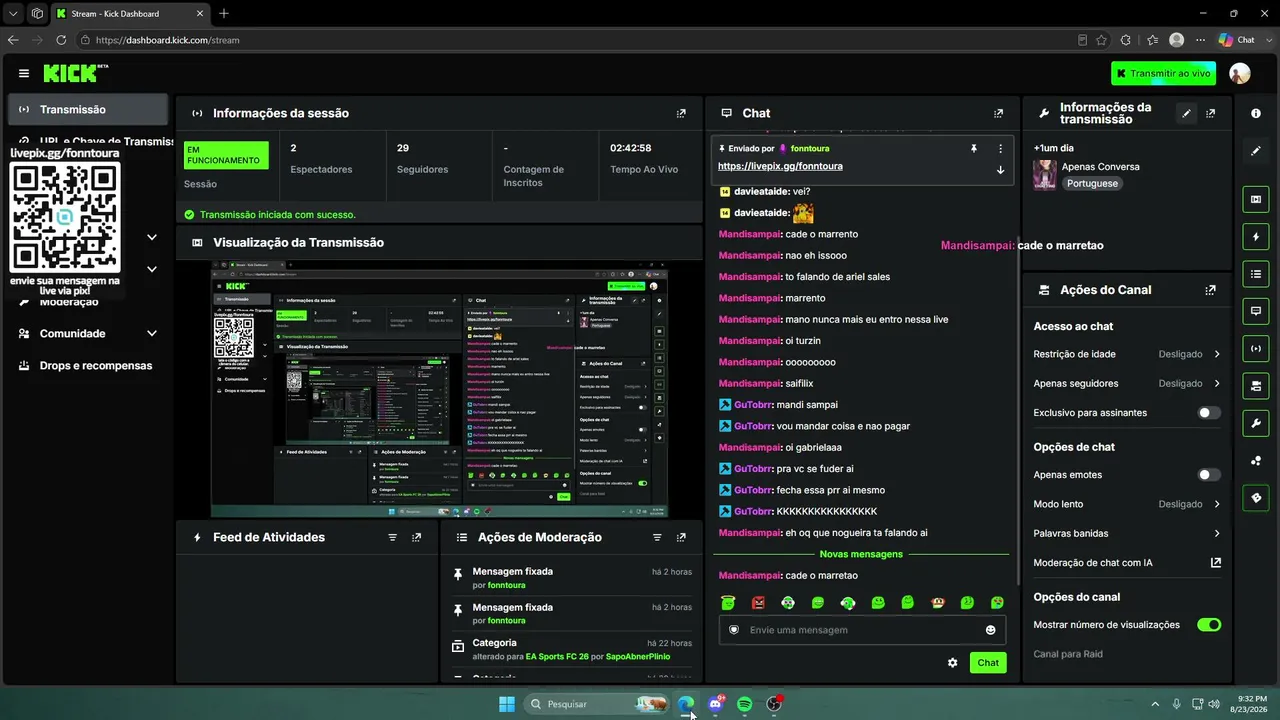
Task: Click the pencil edit icon in right sidebar
Action: point(1256,151)
